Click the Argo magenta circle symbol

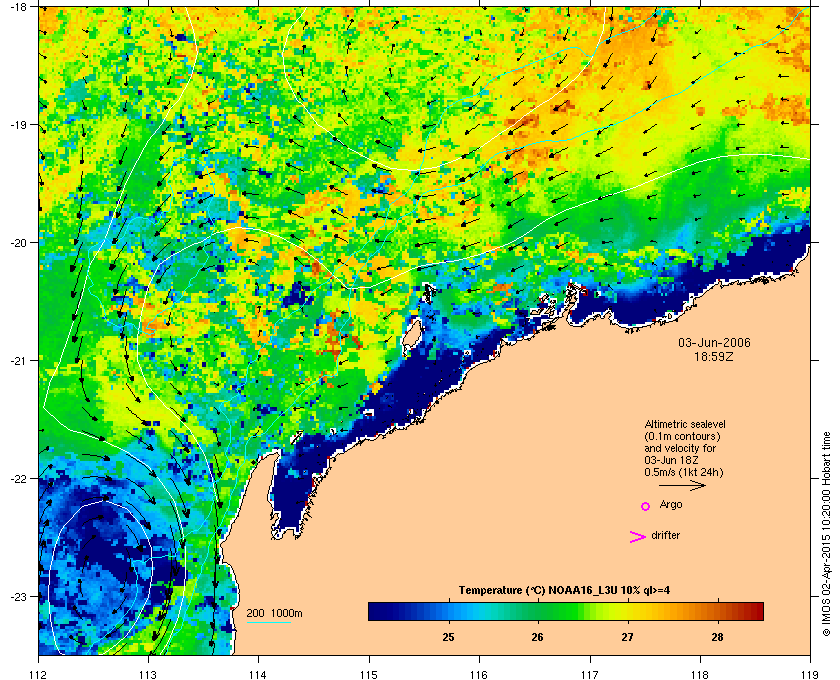[646, 506]
